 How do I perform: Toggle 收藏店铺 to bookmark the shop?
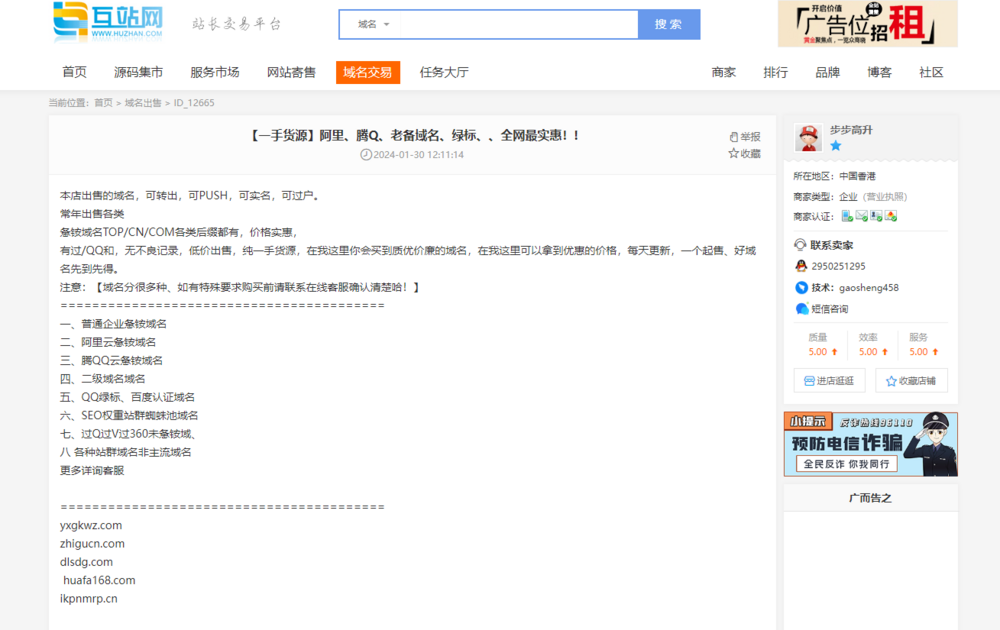pyautogui.click(x=911, y=381)
